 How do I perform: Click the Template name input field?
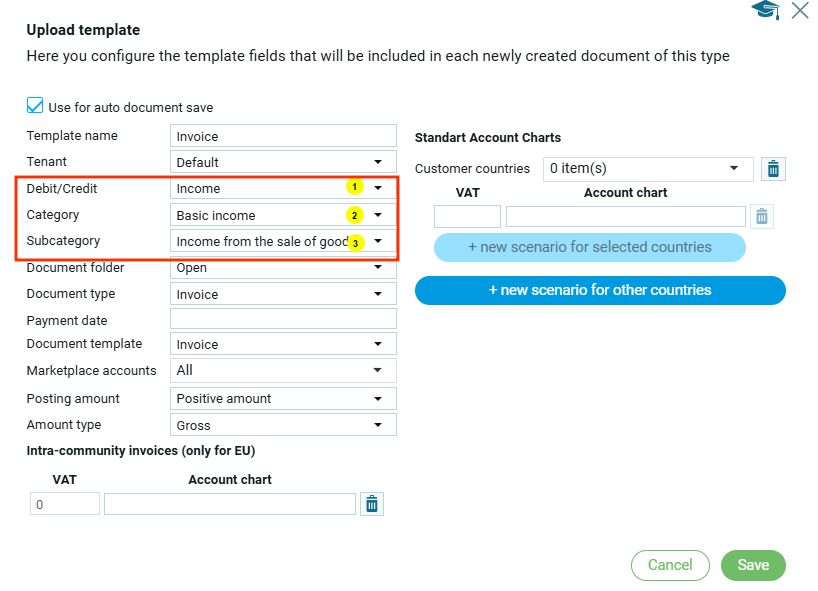click(283, 136)
